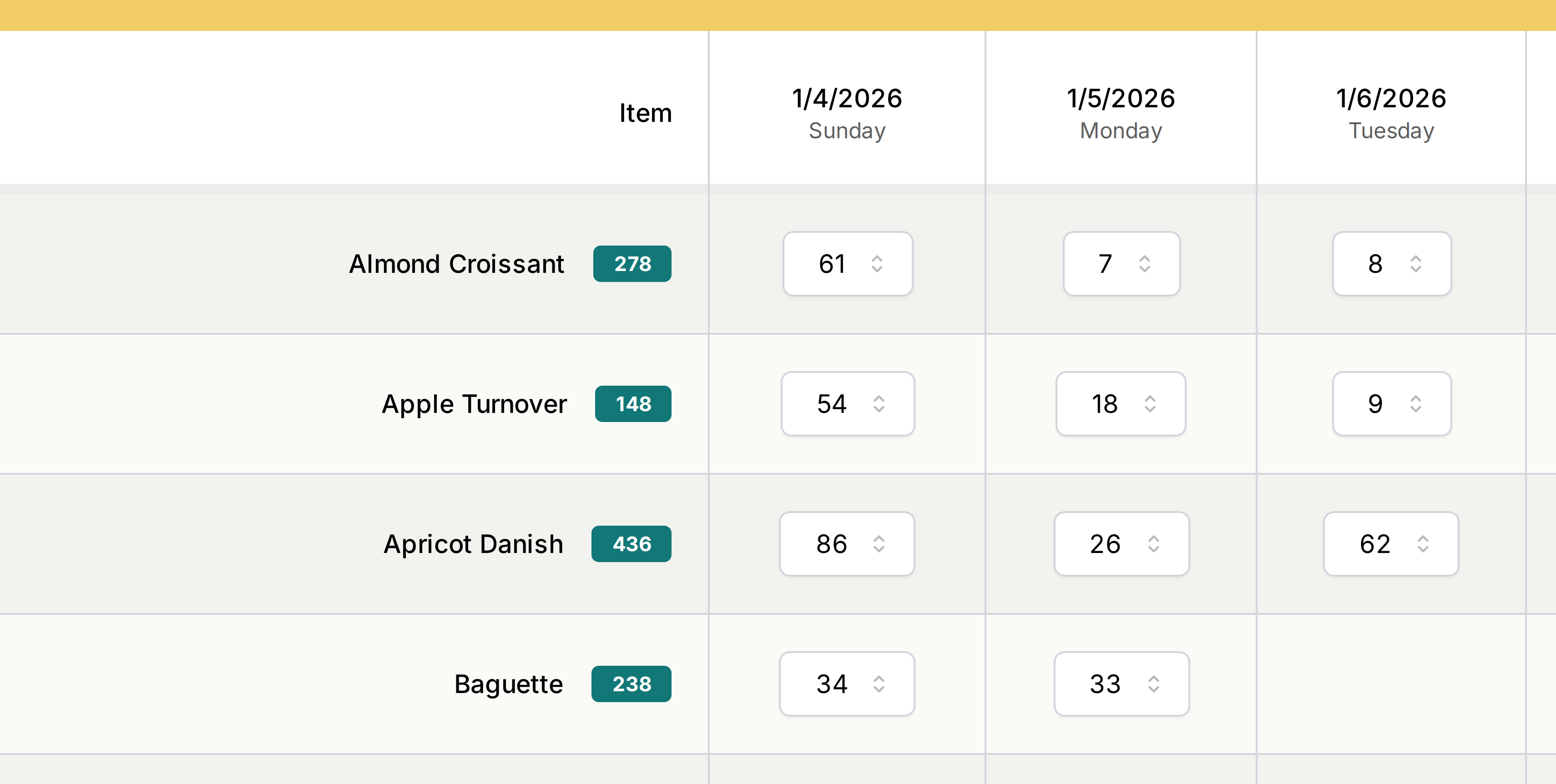
Task: Click stepper arrows for Baguette Sunday
Action: coord(879,684)
